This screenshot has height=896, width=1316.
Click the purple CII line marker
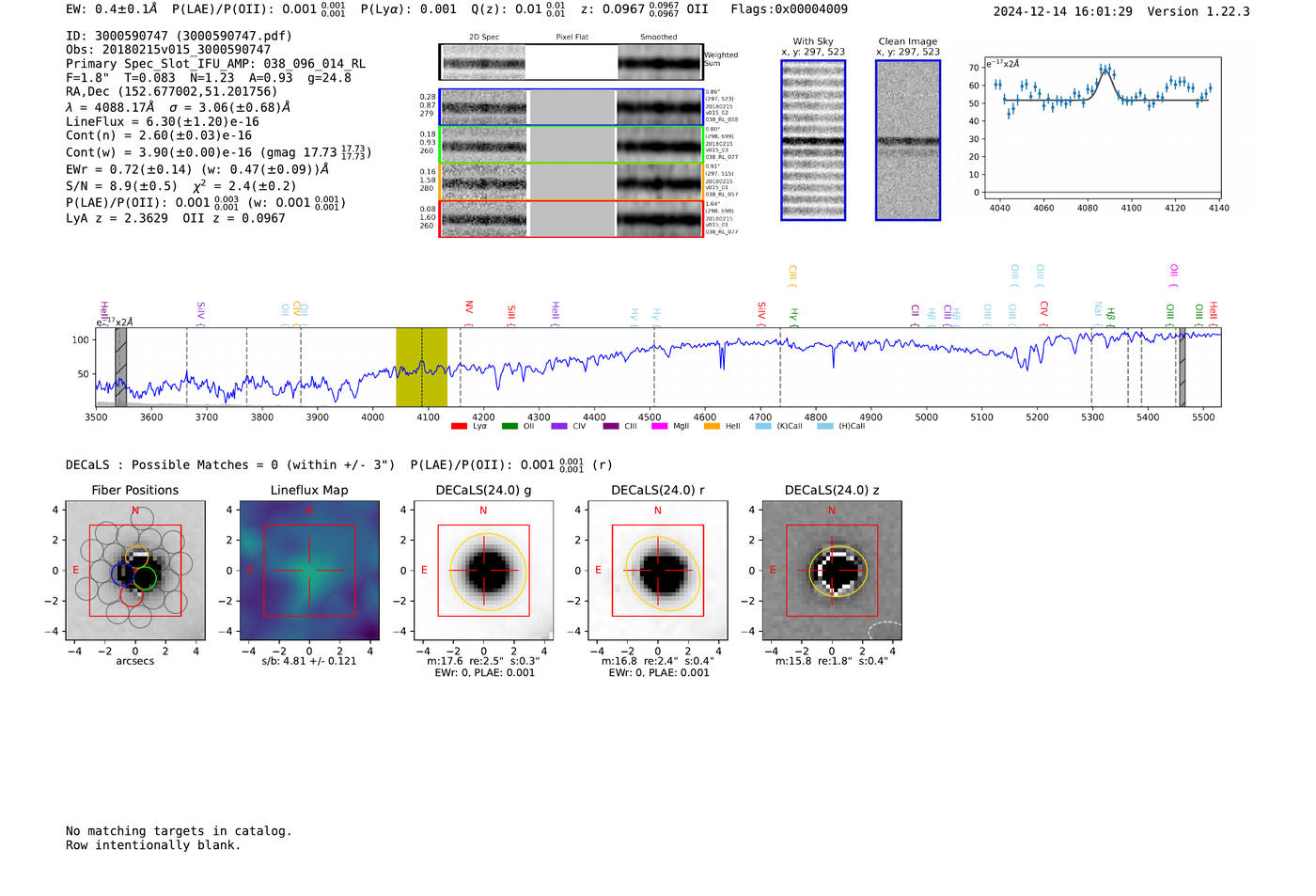point(915,316)
